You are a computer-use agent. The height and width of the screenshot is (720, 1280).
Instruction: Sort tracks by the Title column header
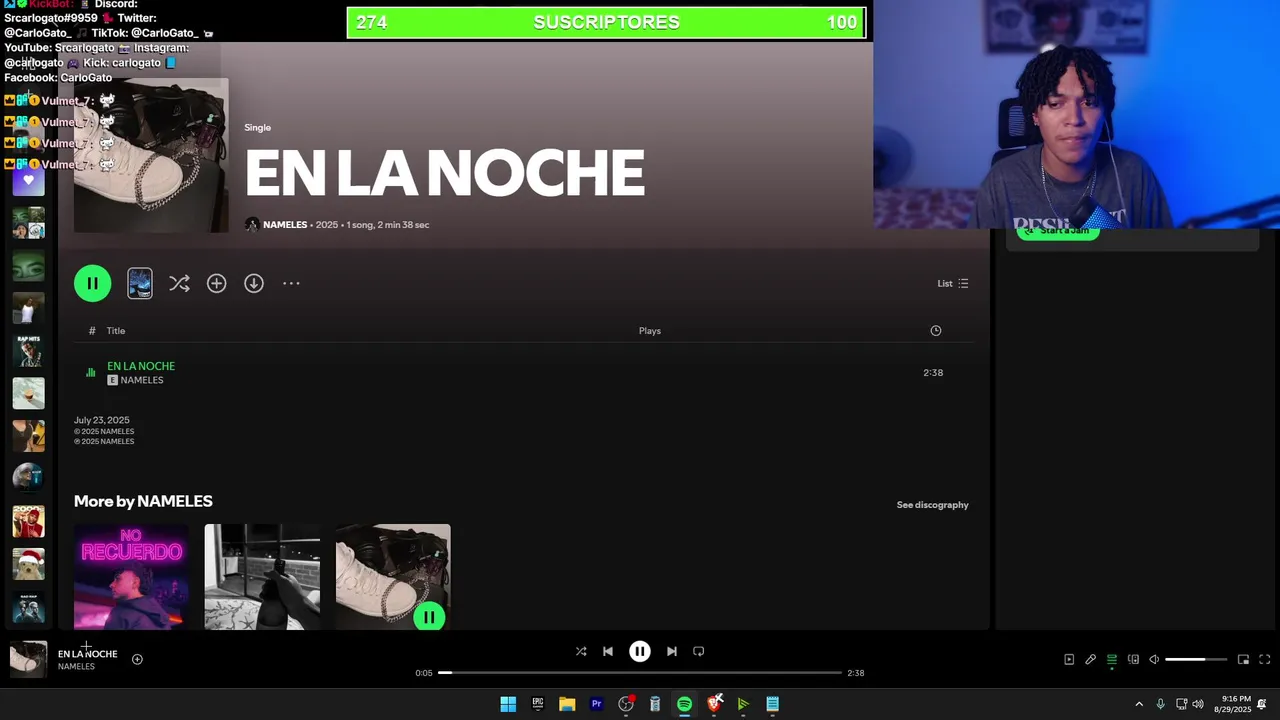click(x=116, y=331)
